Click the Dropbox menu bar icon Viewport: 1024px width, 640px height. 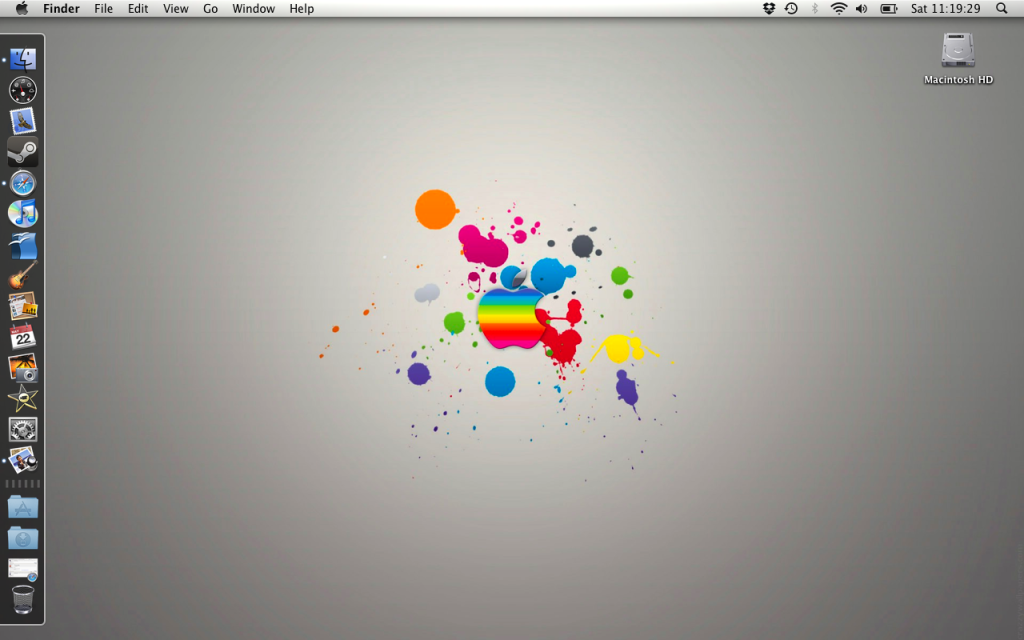click(769, 8)
